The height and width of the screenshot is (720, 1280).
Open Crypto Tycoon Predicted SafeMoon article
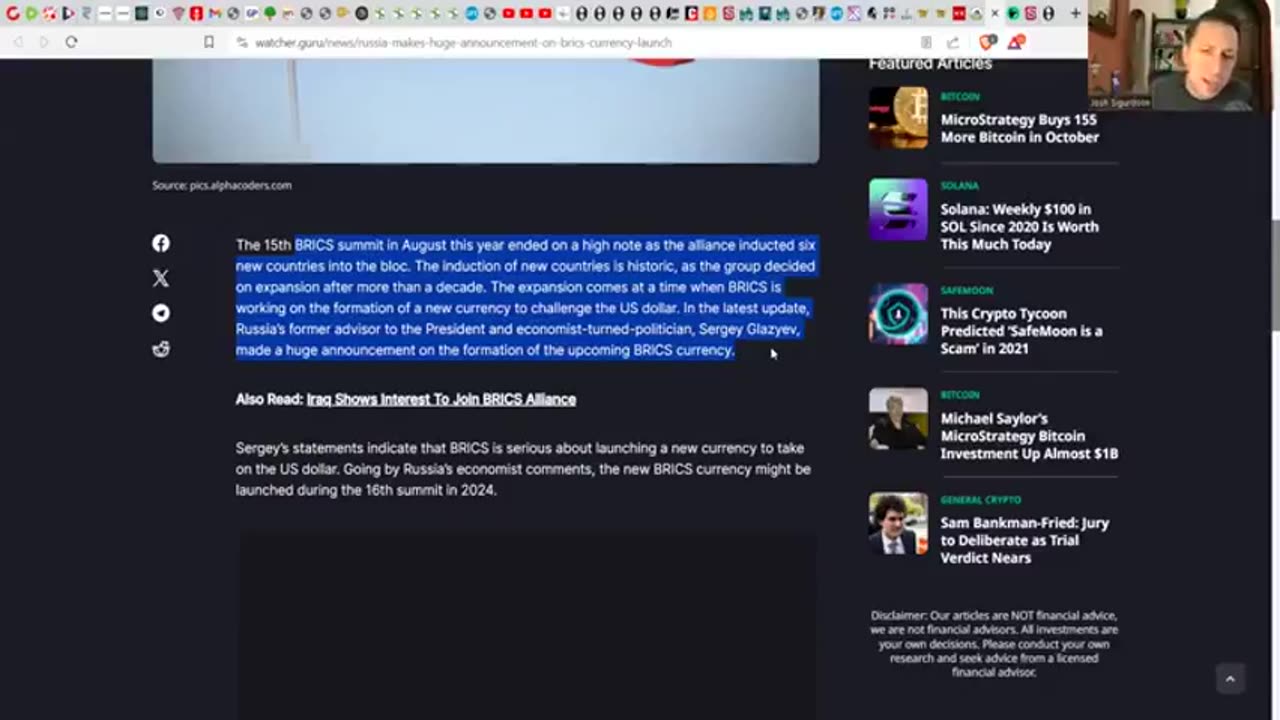pos(1021,331)
